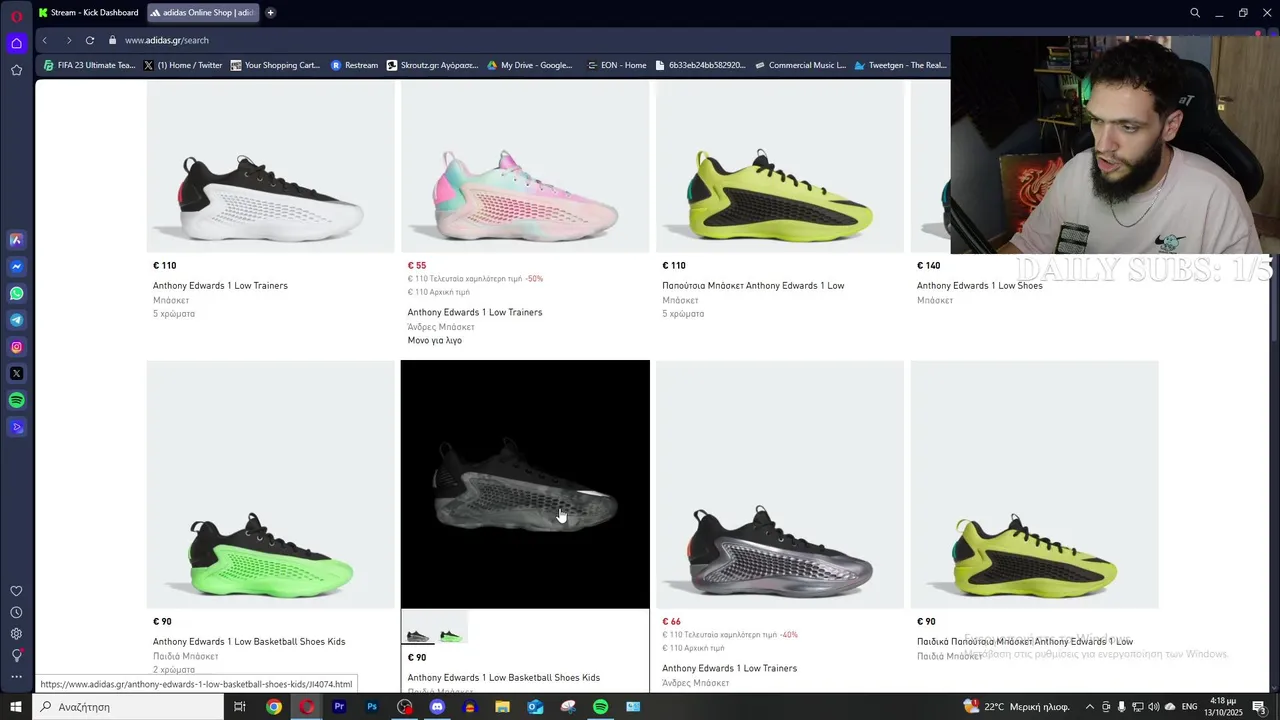The image size is (1280, 720).
Task: Reload the adidas page
Action: pyautogui.click(x=90, y=40)
